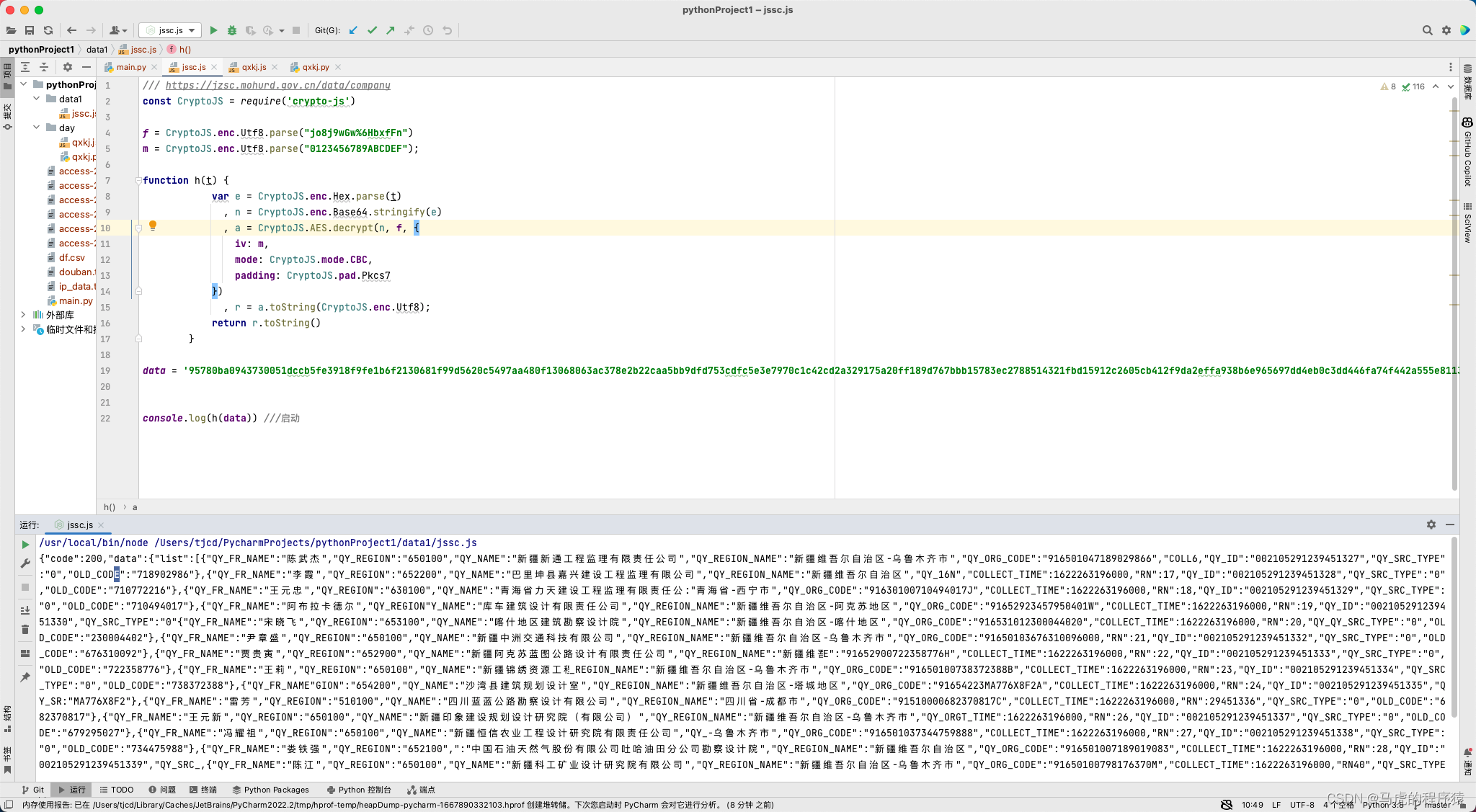
Task: Switch to qxkj.js editor tab
Action: click(x=254, y=67)
